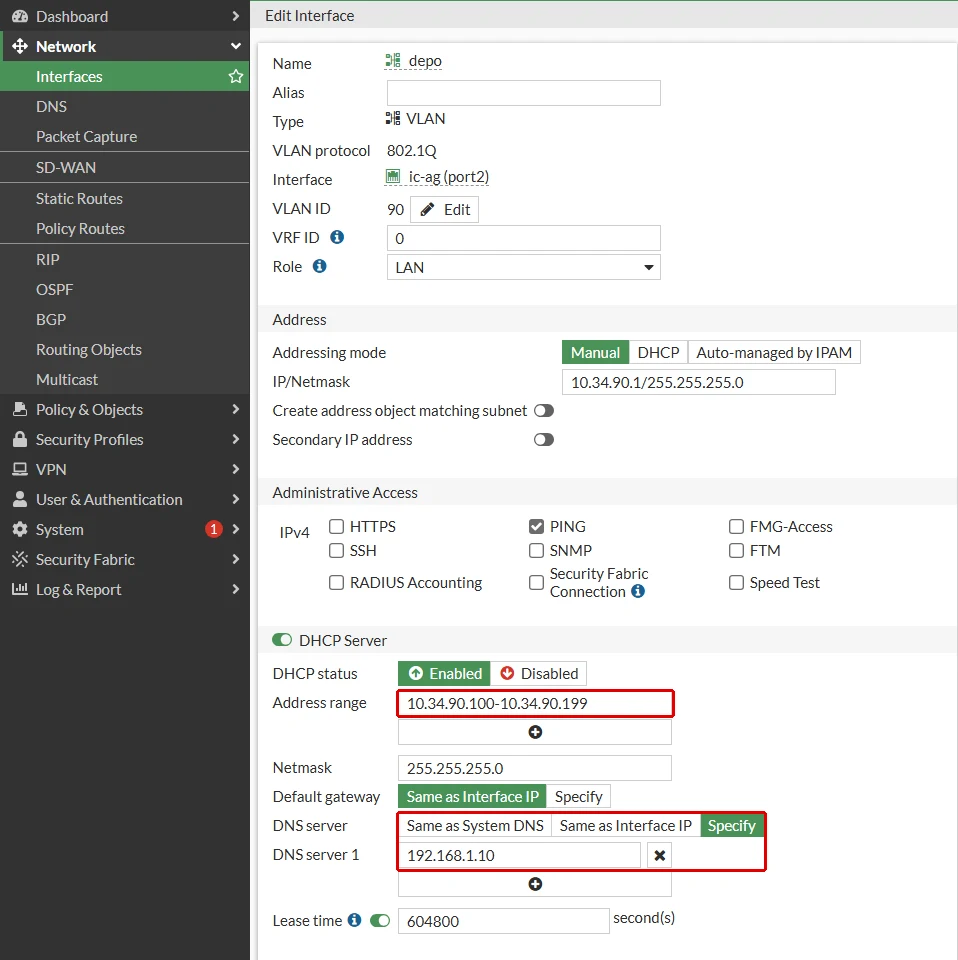958x960 pixels.
Task: Add another DHCP address range
Action: [x=535, y=732]
